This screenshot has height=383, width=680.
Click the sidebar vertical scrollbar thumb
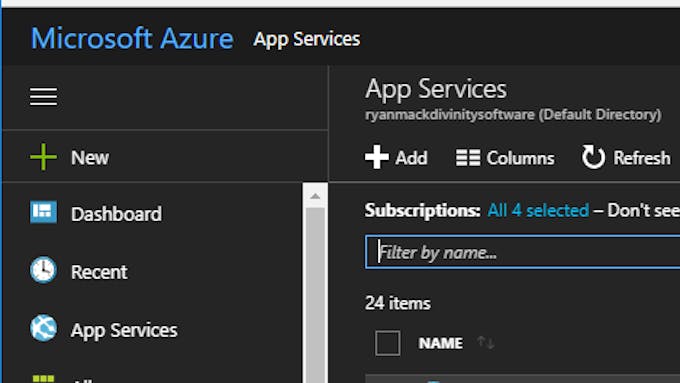315,295
